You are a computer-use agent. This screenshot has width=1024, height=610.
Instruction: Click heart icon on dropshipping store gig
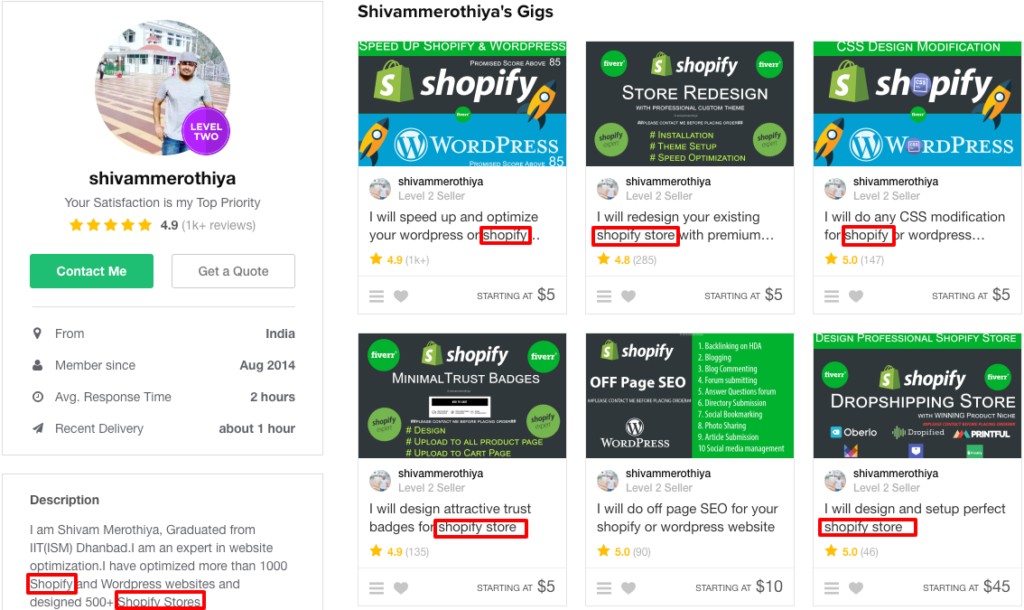pyautogui.click(x=856, y=588)
